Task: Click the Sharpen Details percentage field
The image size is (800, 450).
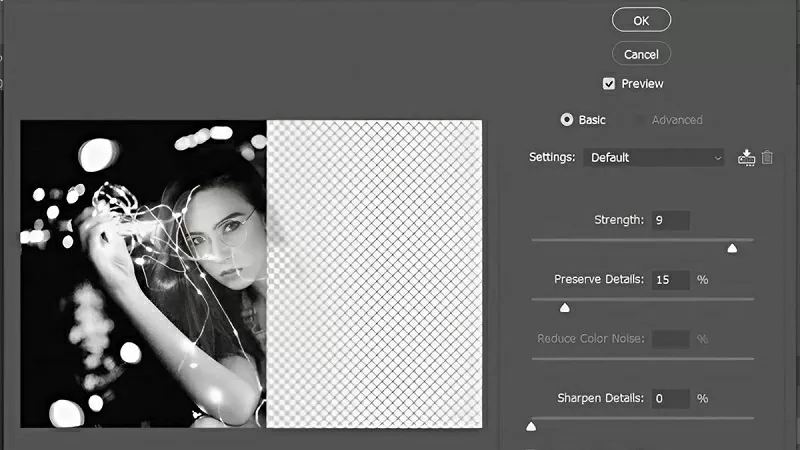Action: coord(670,399)
